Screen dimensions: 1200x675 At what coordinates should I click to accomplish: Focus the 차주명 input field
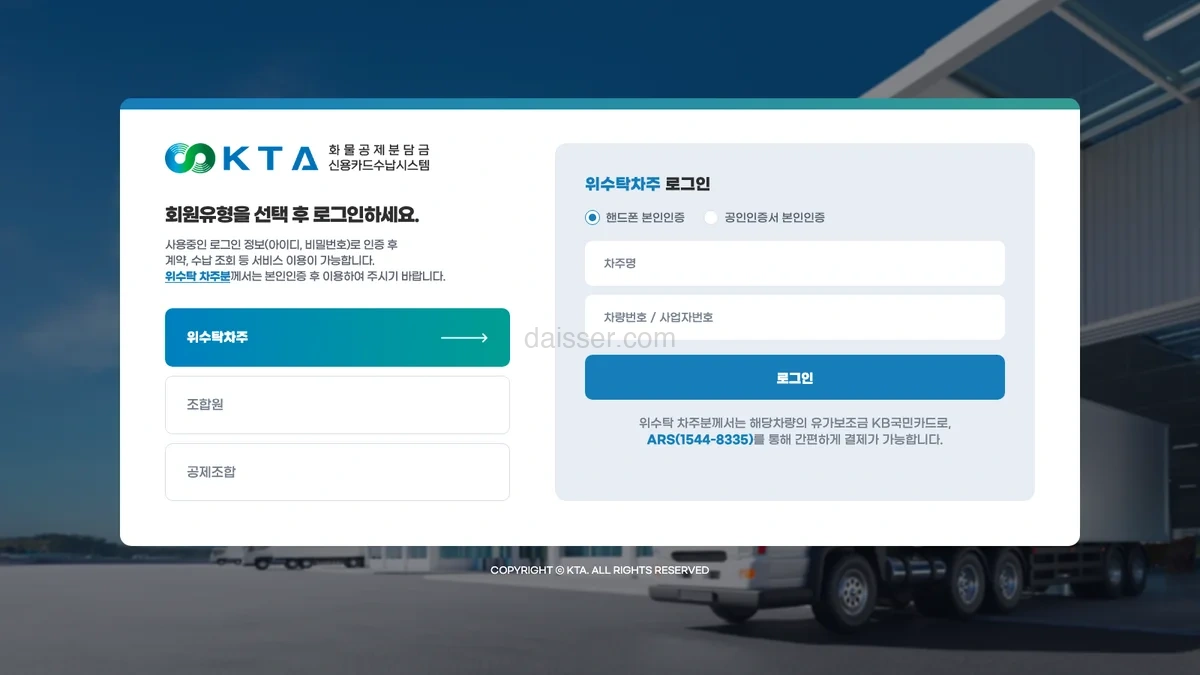point(795,263)
